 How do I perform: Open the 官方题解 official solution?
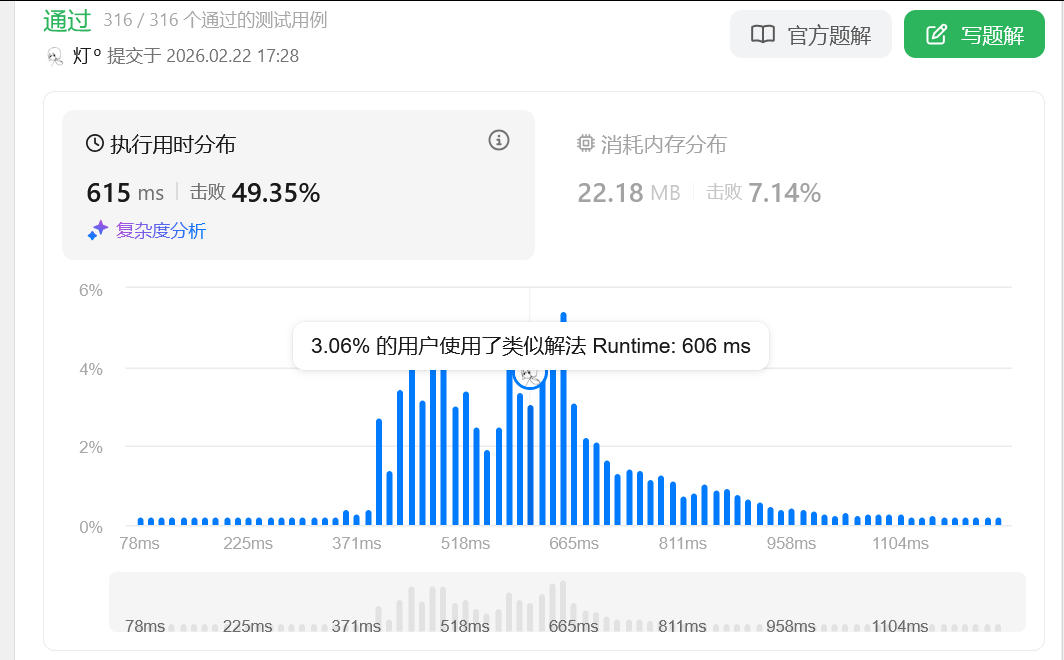pos(810,35)
